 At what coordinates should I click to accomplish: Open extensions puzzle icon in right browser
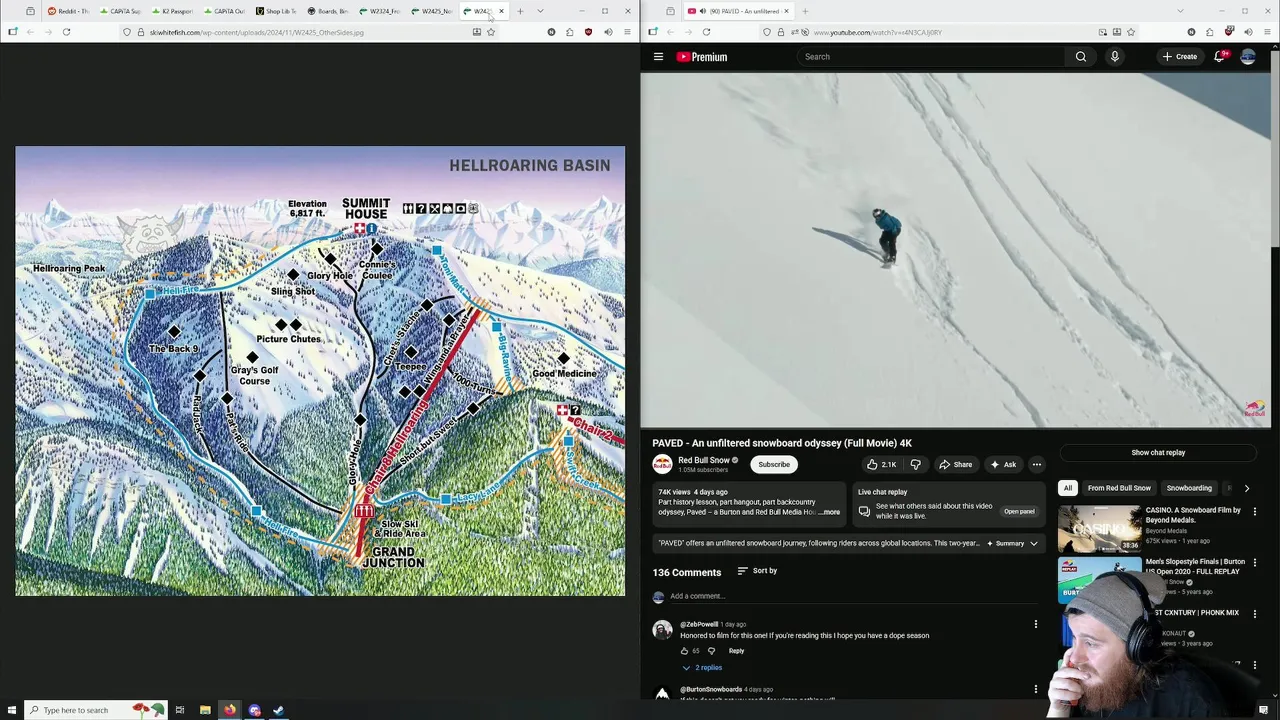pyautogui.click(x=1210, y=32)
